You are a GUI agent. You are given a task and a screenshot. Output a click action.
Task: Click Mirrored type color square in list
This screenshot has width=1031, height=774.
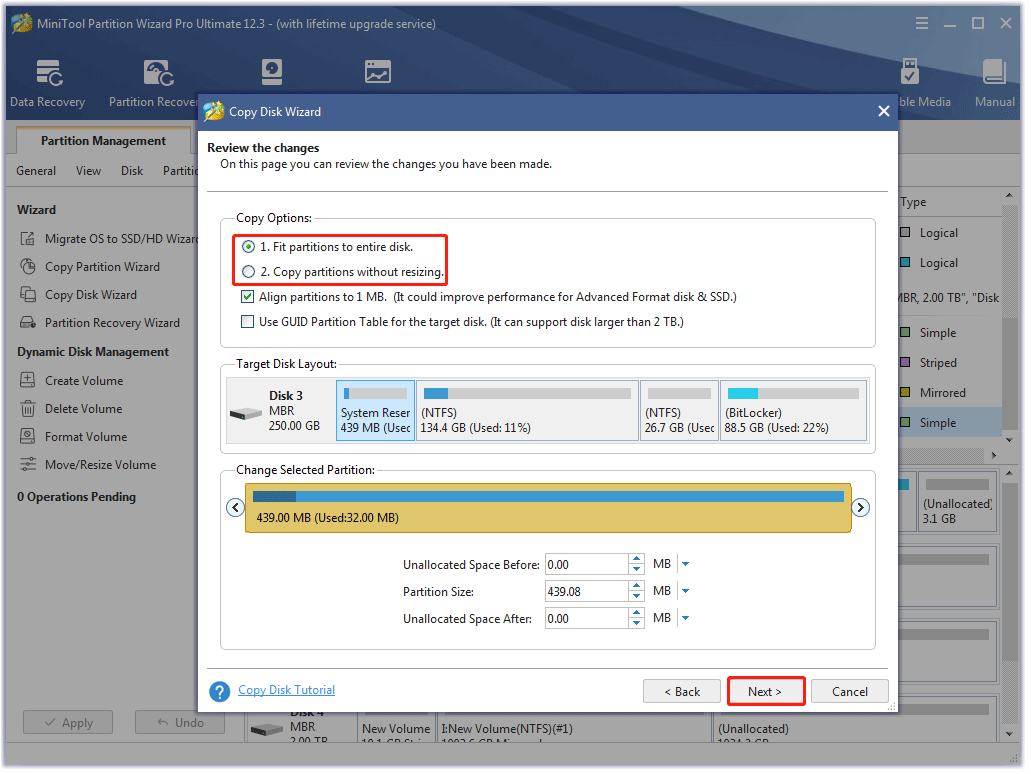pyautogui.click(x=905, y=393)
